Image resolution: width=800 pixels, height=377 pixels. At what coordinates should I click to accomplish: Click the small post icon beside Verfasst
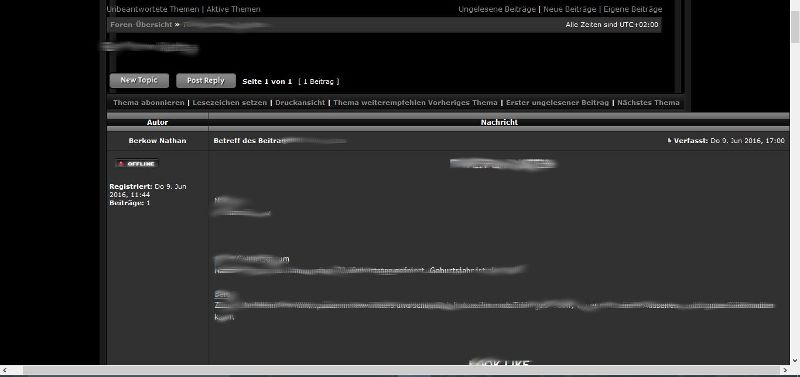click(669, 140)
